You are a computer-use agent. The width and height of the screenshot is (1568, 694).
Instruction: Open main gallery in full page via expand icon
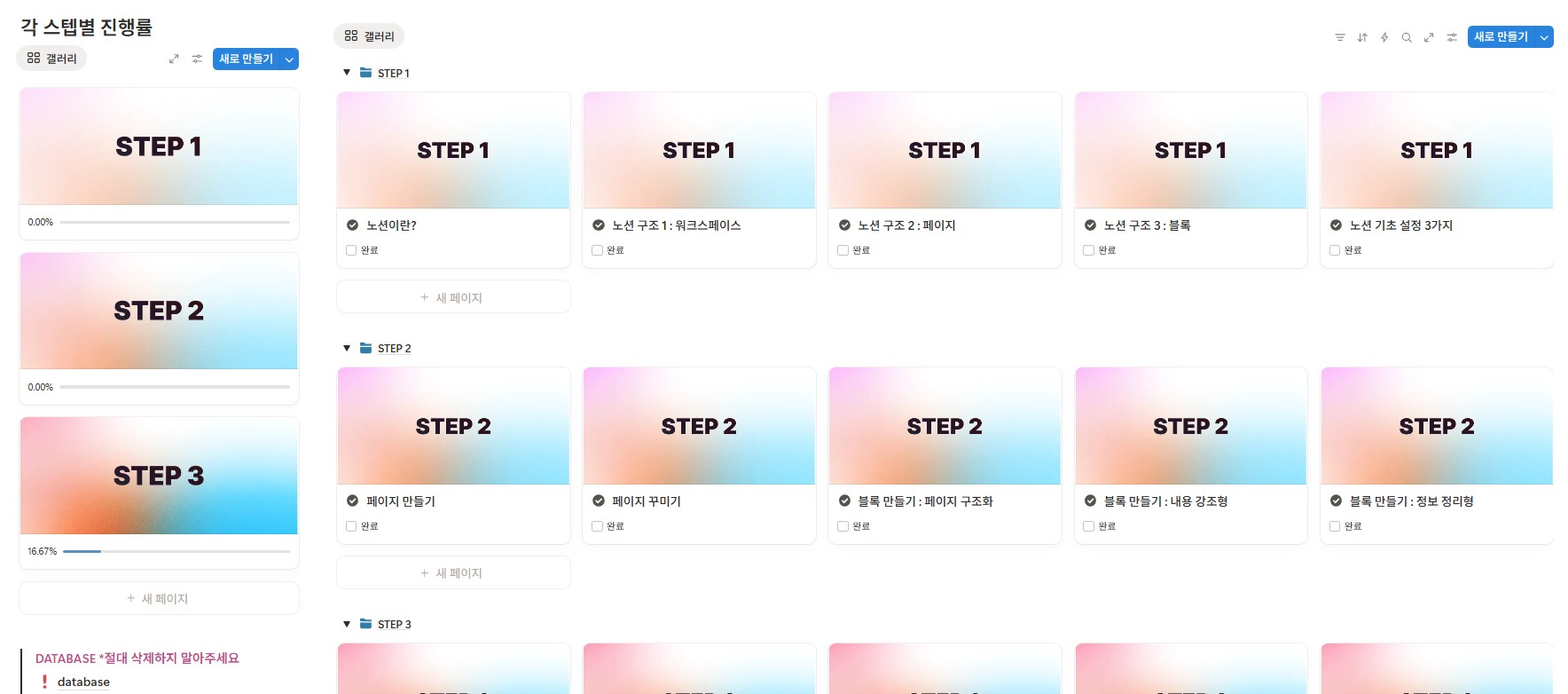[x=1429, y=37]
